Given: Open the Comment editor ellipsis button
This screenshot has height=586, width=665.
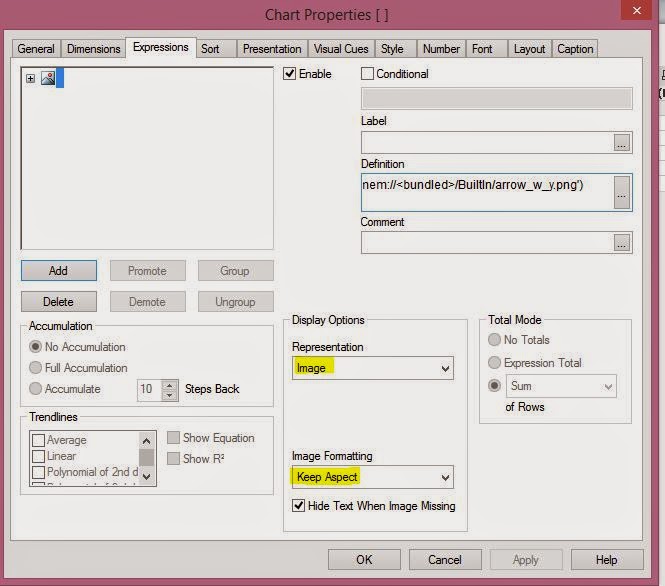Looking at the screenshot, I should (621, 243).
